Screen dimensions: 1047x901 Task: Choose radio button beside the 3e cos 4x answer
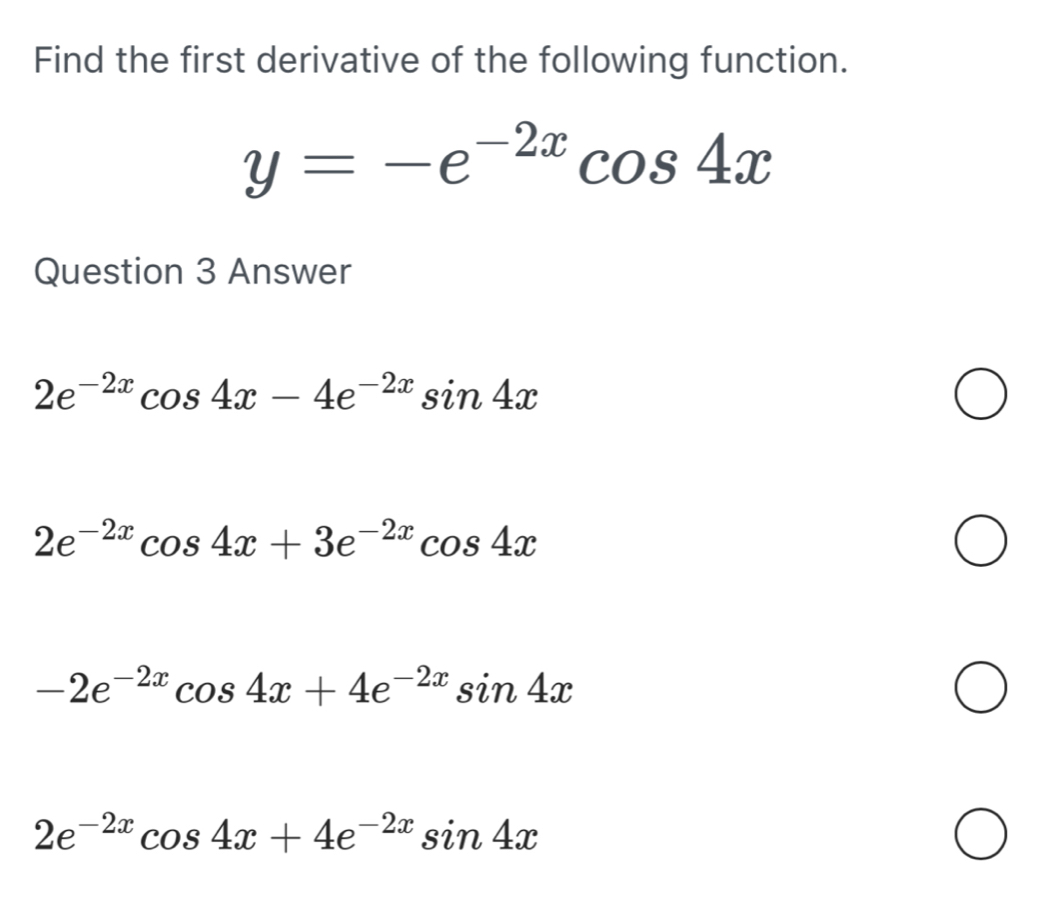click(979, 543)
